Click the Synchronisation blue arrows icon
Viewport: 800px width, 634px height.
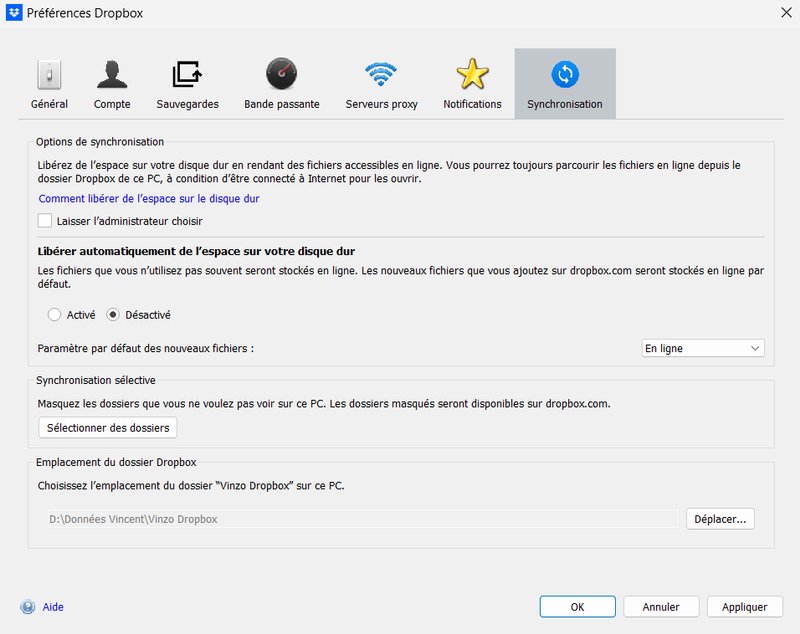coord(565,74)
